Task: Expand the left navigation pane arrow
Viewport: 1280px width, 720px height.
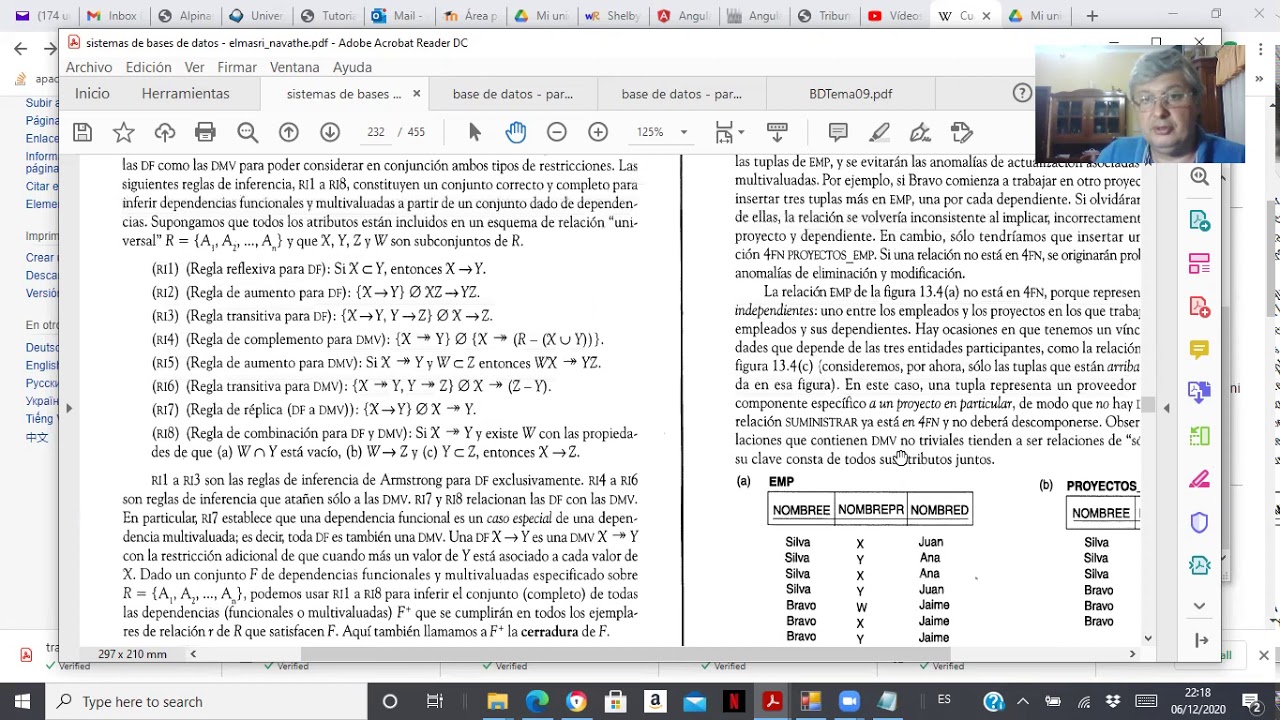Action: [x=69, y=408]
